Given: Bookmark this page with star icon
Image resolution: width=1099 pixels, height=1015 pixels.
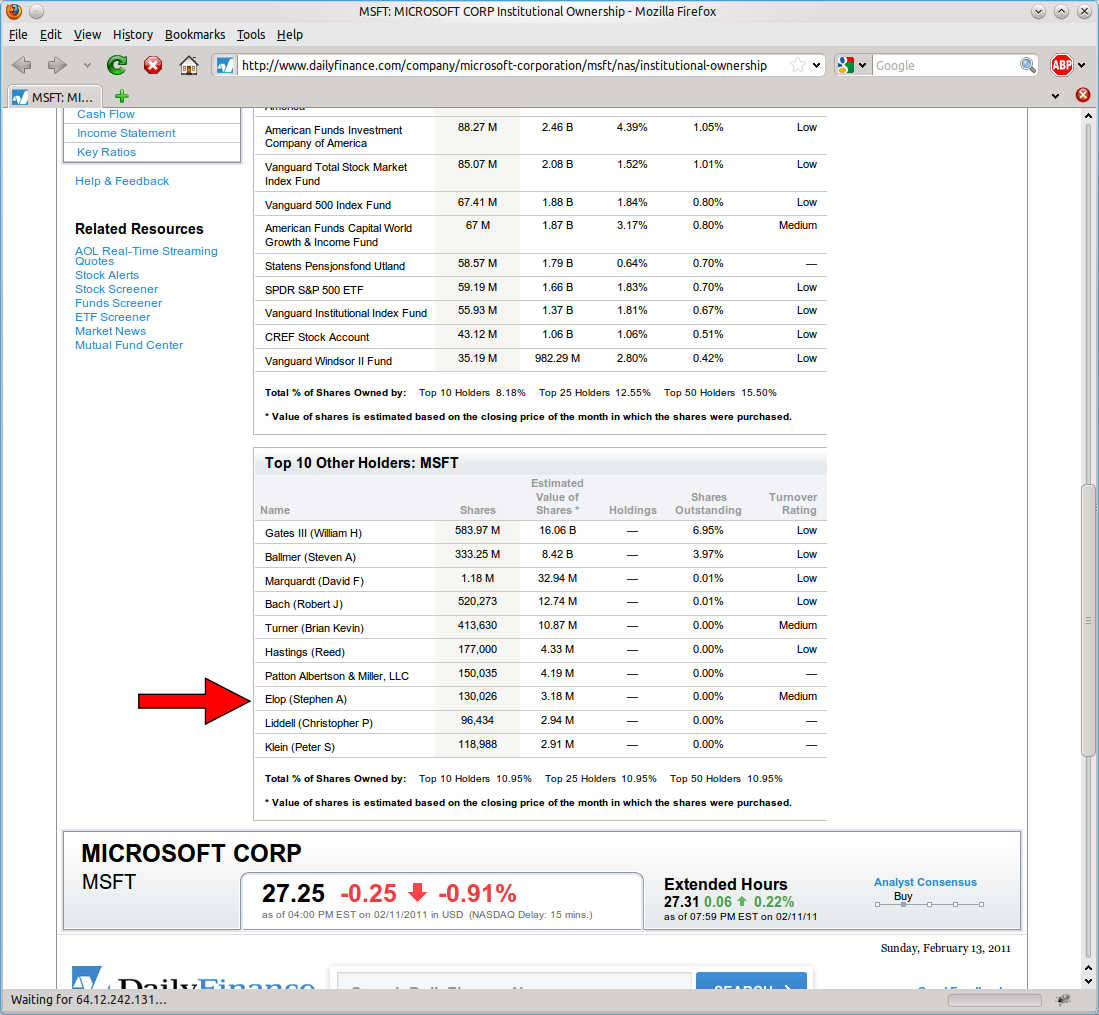Looking at the screenshot, I should pos(797,65).
